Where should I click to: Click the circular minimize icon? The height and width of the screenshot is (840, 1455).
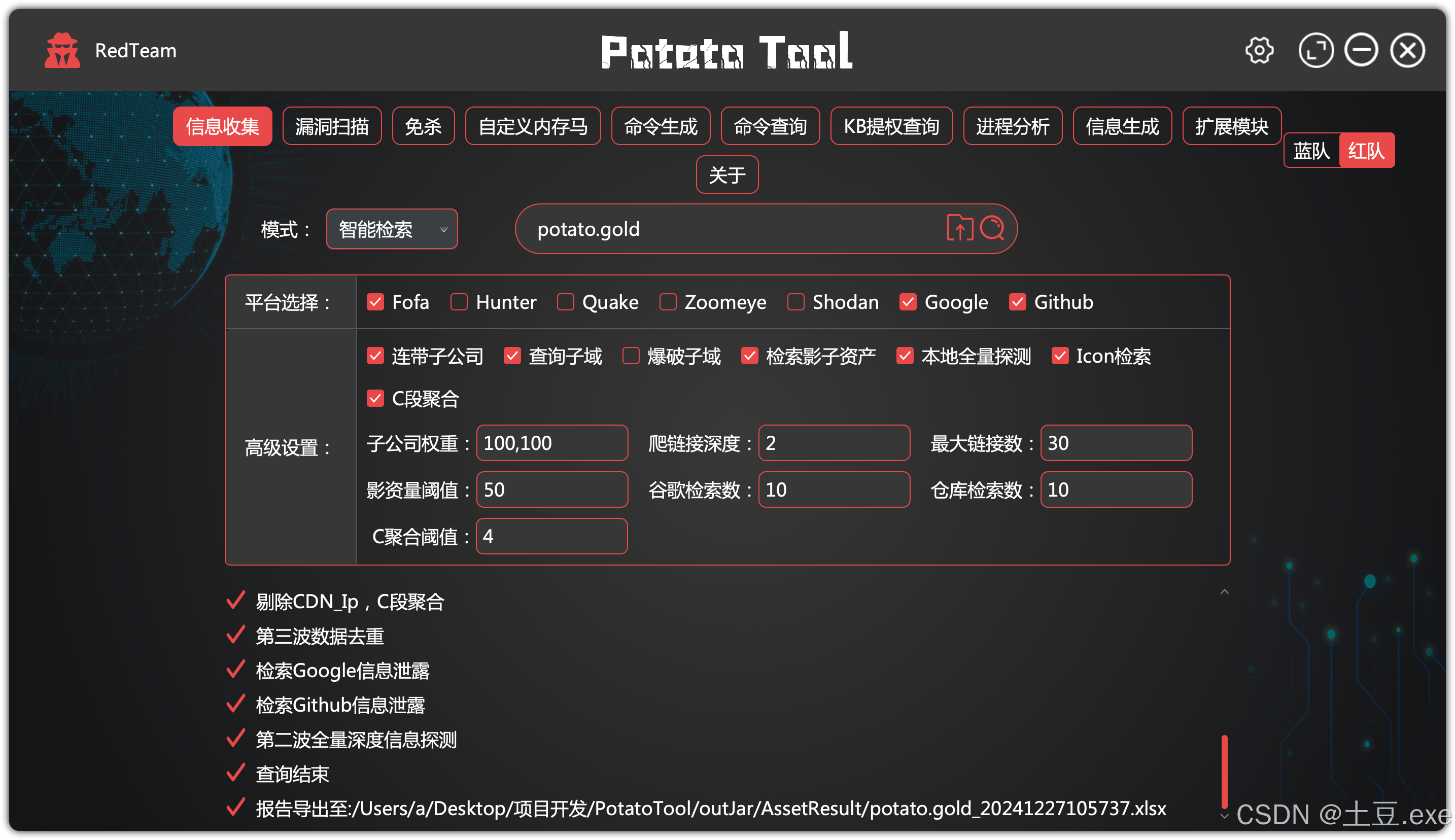click(x=1361, y=51)
